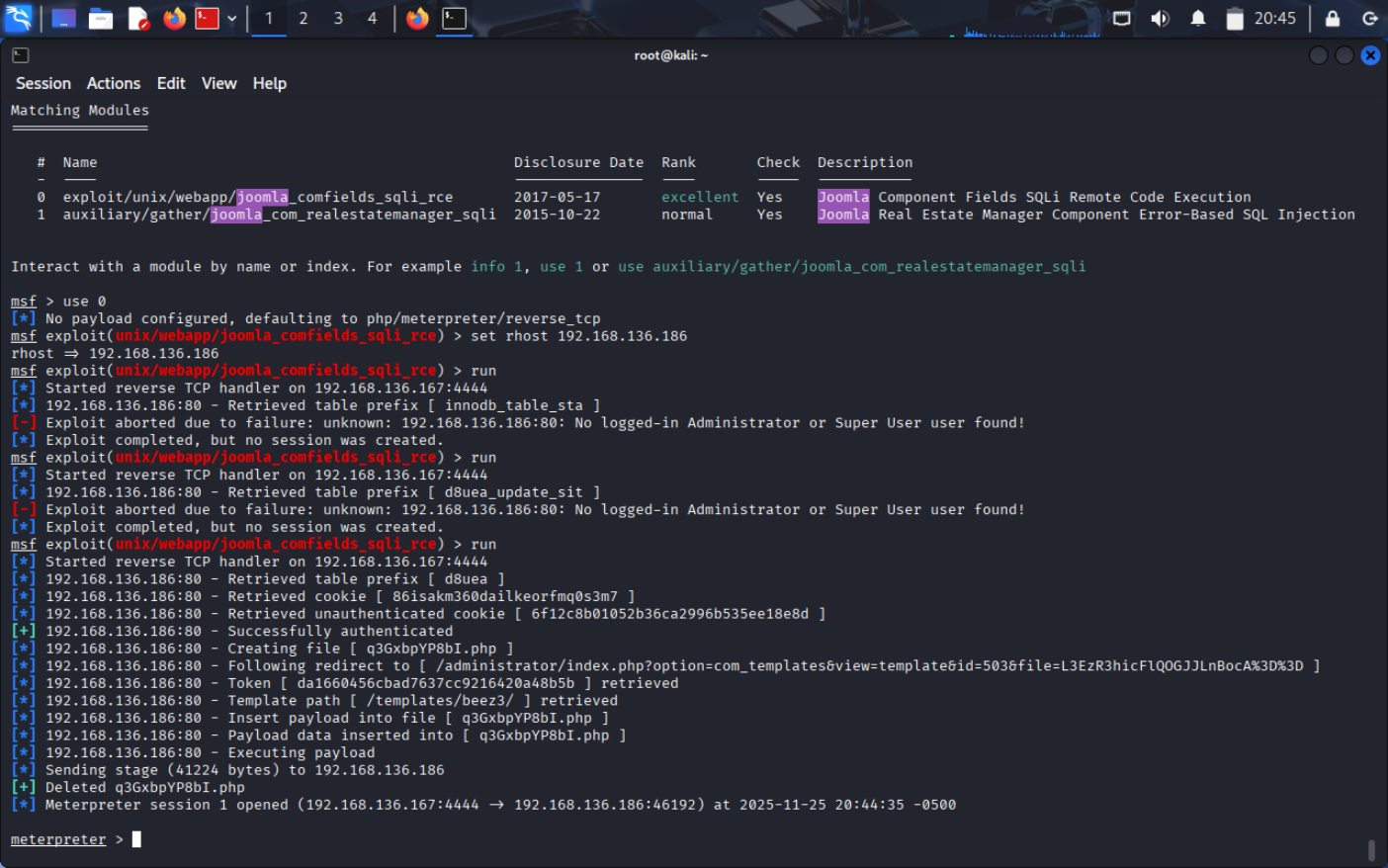Image resolution: width=1388 pixels, height=868 pixels.
Task: Click the volume speaker tray icon
Action: [x=1160, y=18]
